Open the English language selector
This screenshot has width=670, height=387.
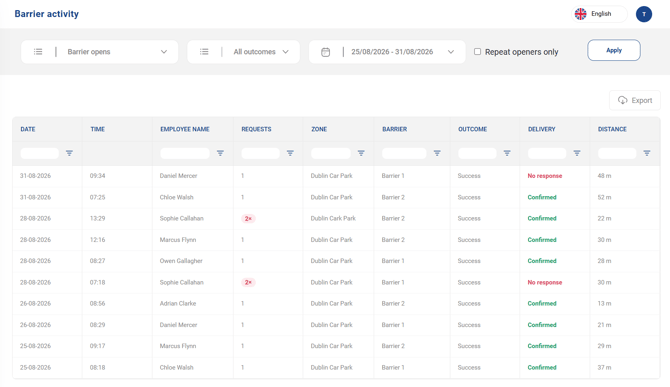click(599, 14)
